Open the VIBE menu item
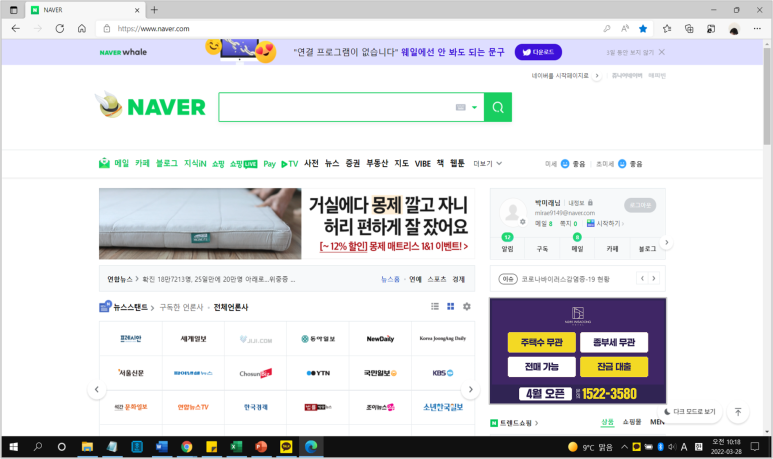The width and height of the screenshot is (773, 459). pos(422,164)
